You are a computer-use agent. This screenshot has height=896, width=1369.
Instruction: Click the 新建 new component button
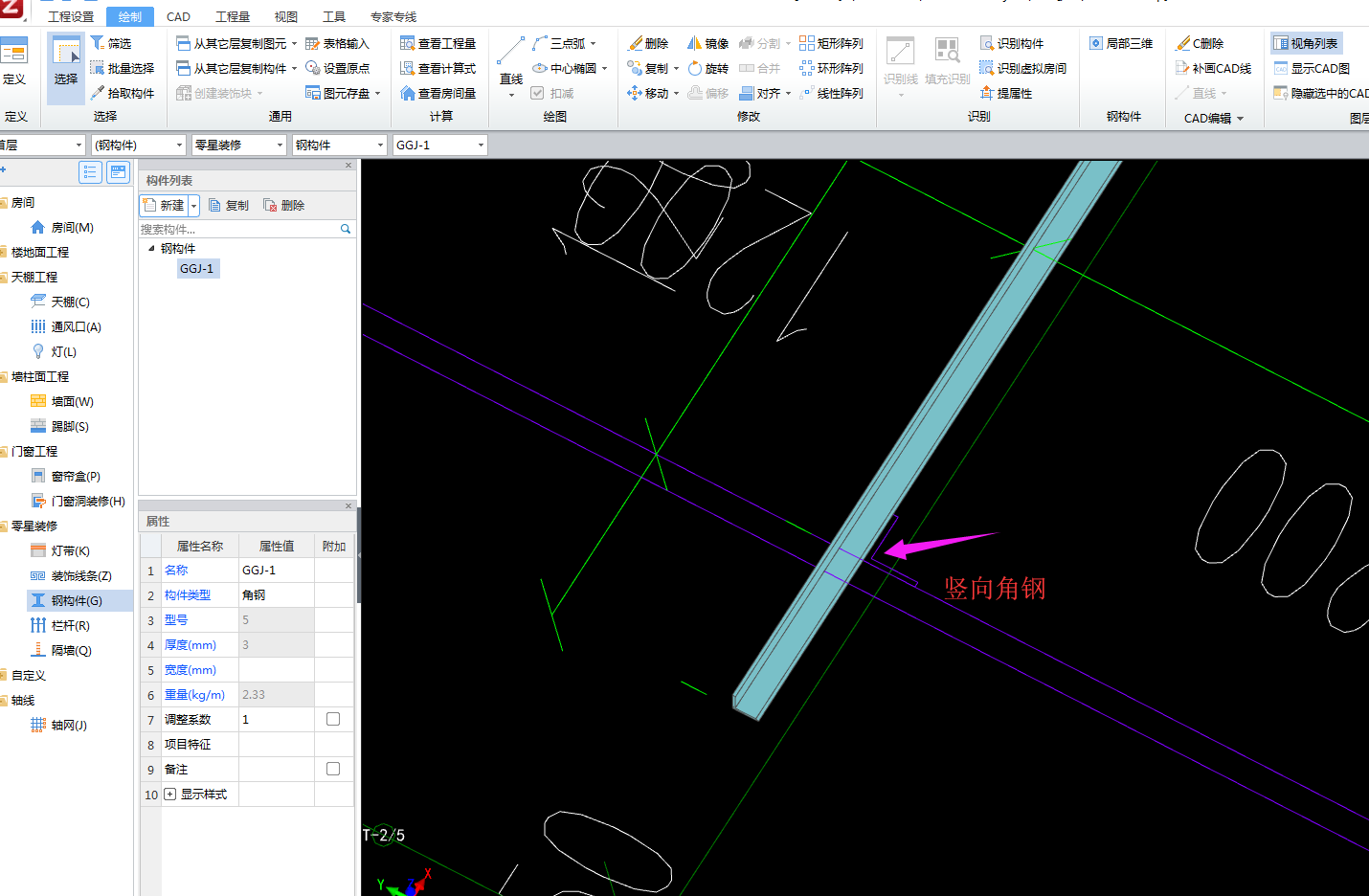[x=164, y=206]
